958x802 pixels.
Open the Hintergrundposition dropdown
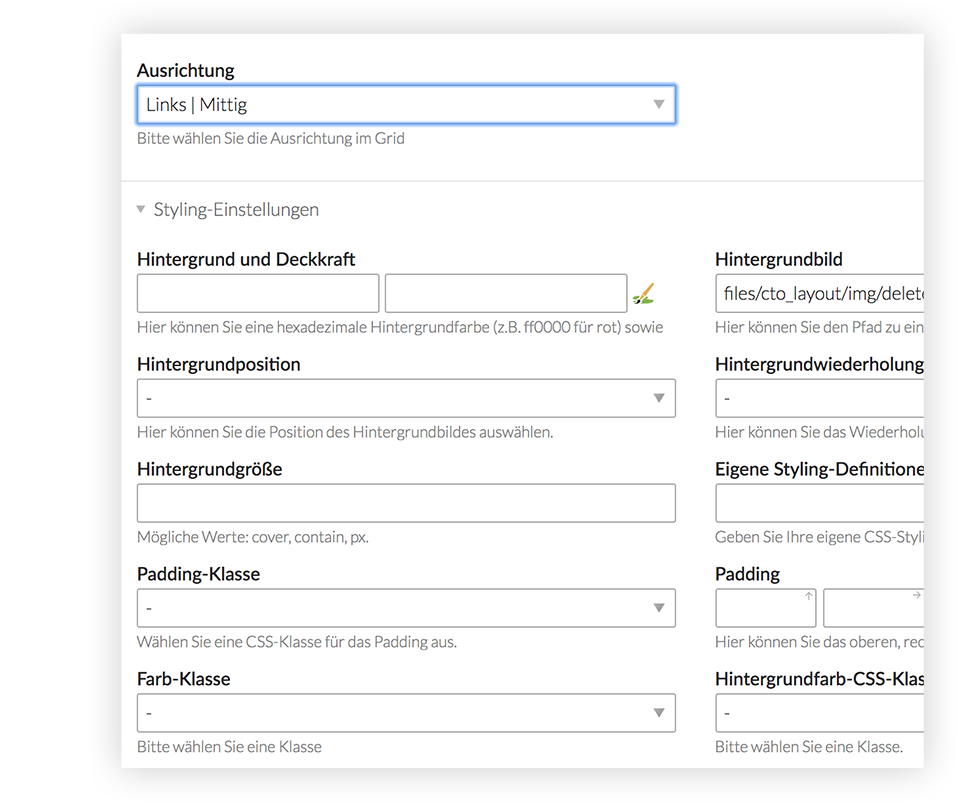pyautogui.click(x=406, y=398)
